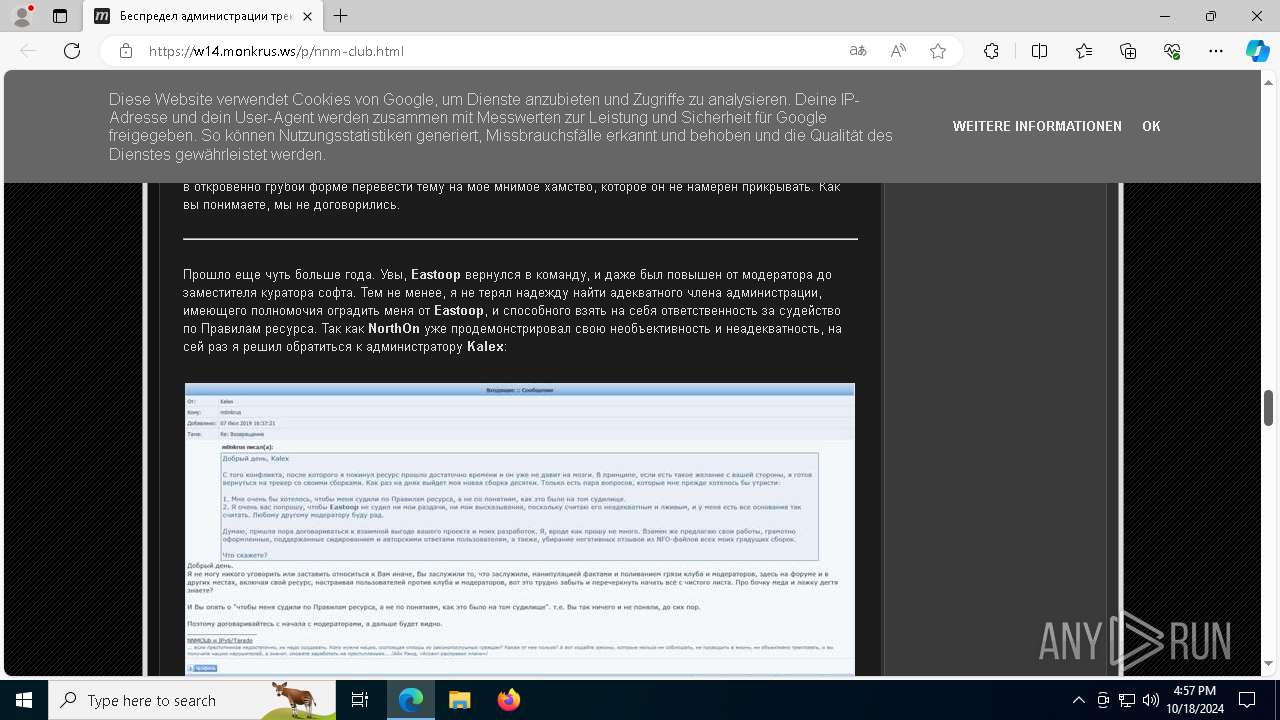Go back to previous page
Viewport: 1280px width, 720px height.
(x=28, y=51)
